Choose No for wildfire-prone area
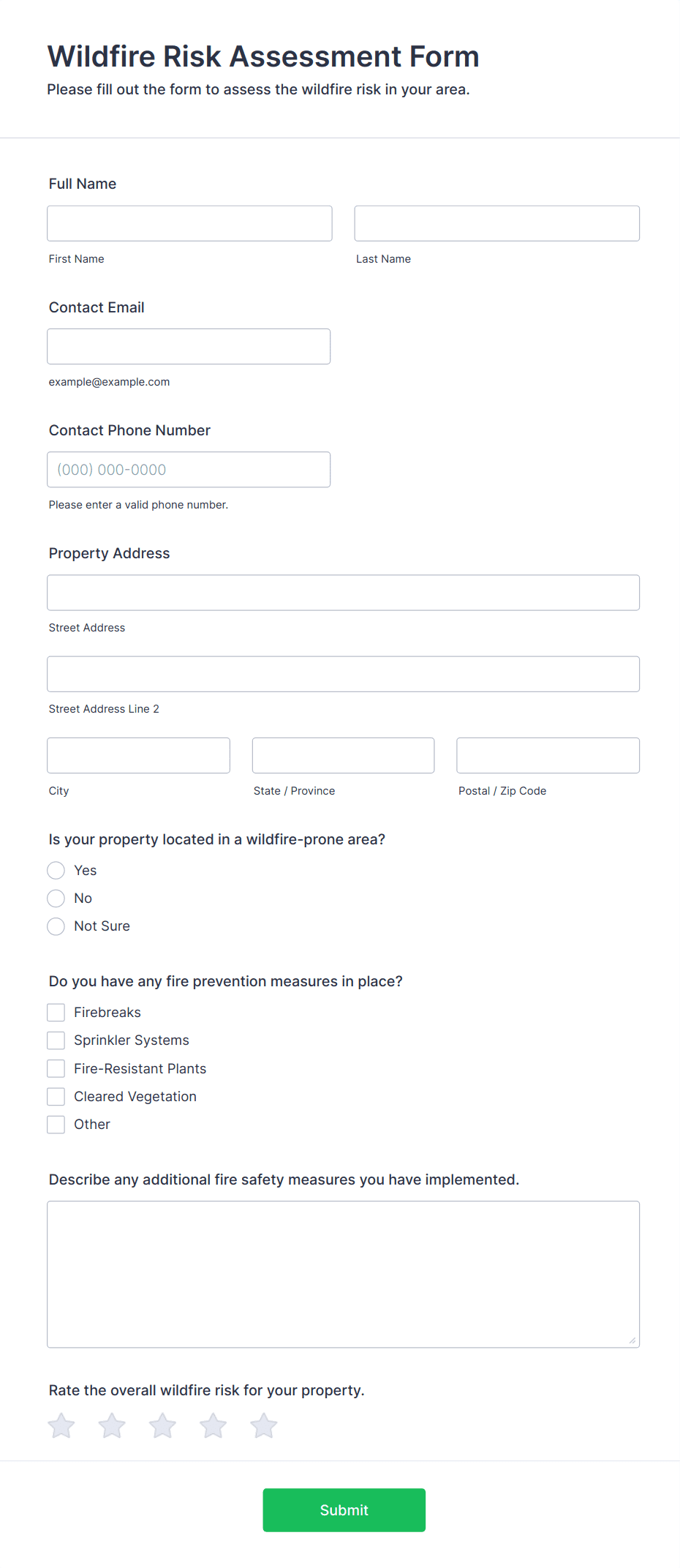This screenshot has width=680, height=1568. point(56,898)
